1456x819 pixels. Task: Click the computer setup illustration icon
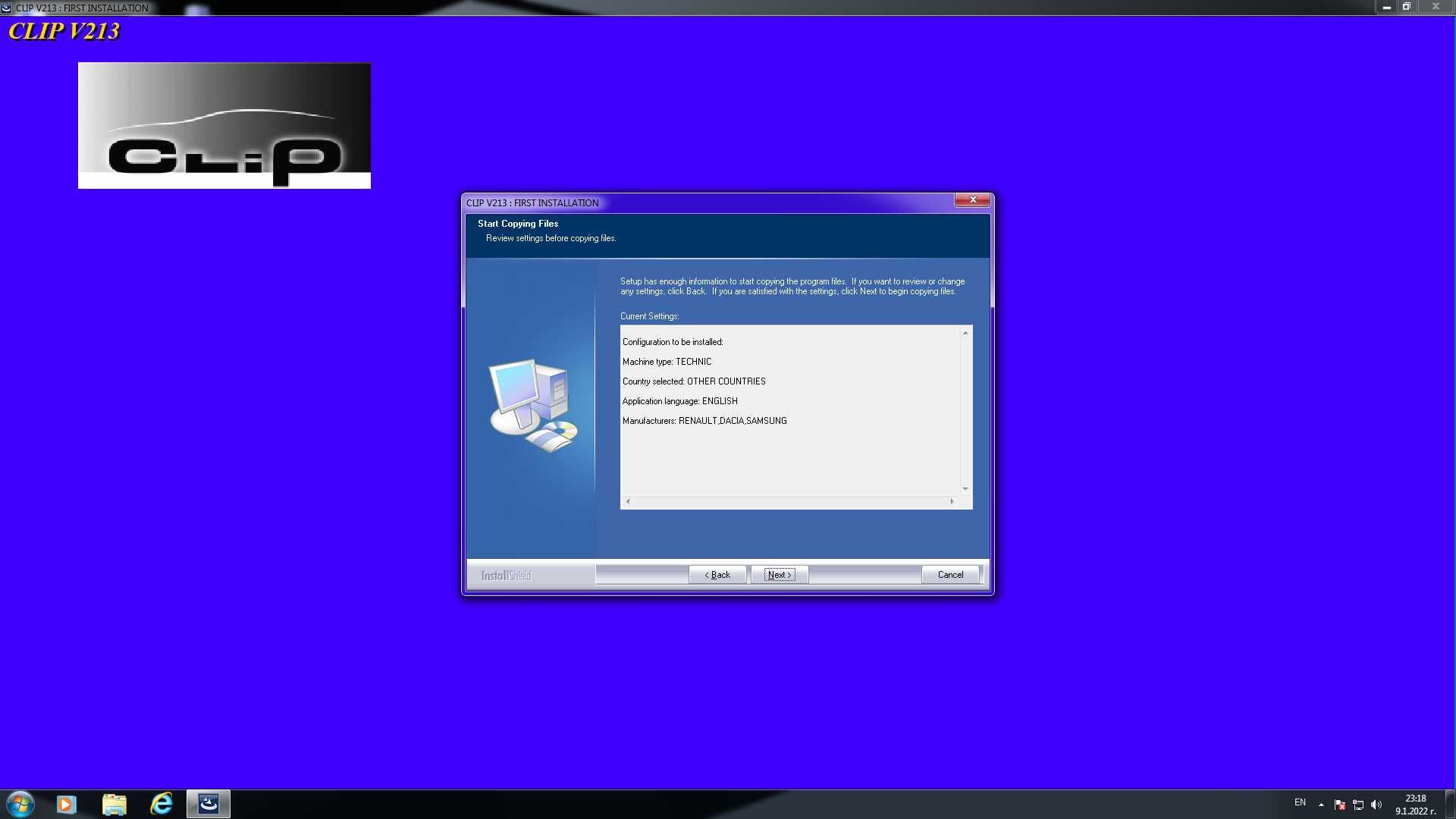(534, 406)
